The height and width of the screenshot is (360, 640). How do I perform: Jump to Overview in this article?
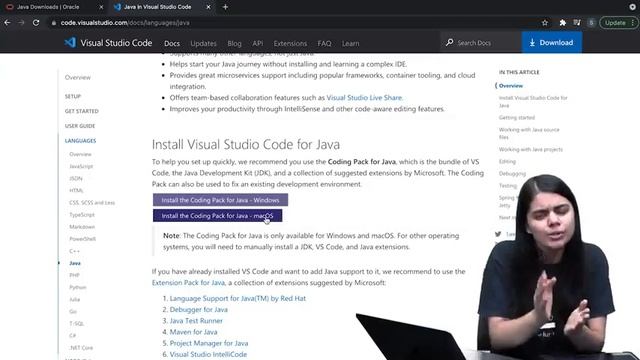[x=511, y=86]
